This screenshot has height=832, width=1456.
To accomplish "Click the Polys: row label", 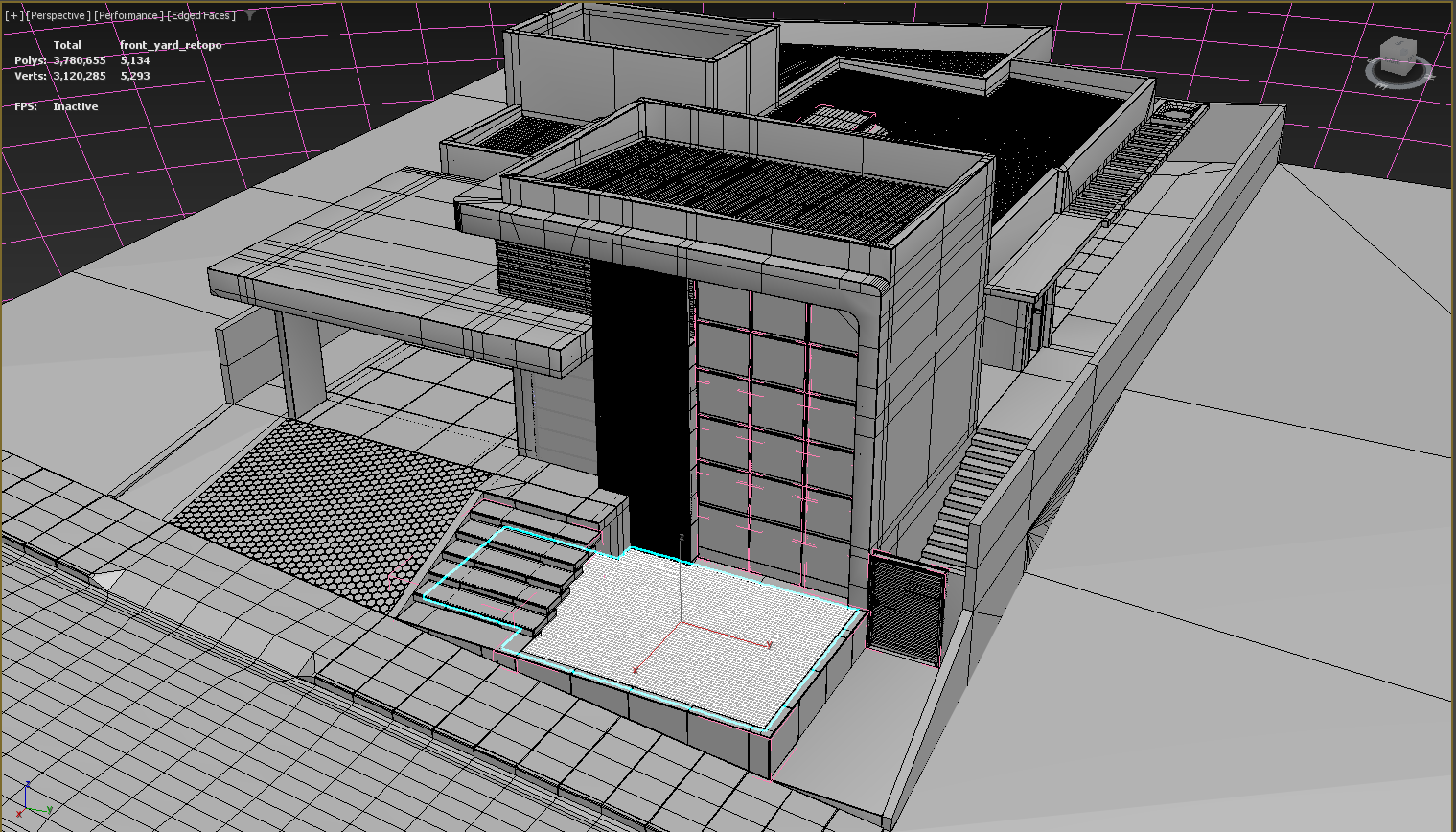I will pyautogui.click(x=31, y=60).
